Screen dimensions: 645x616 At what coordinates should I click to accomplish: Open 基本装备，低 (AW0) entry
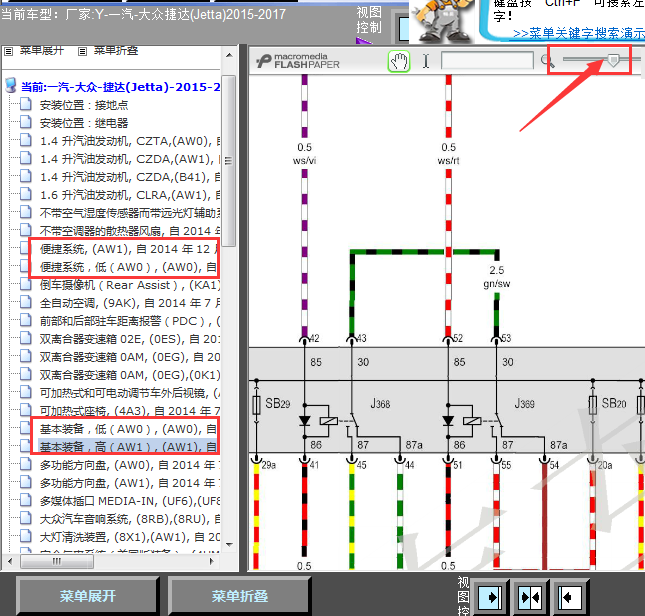point(128,429)
